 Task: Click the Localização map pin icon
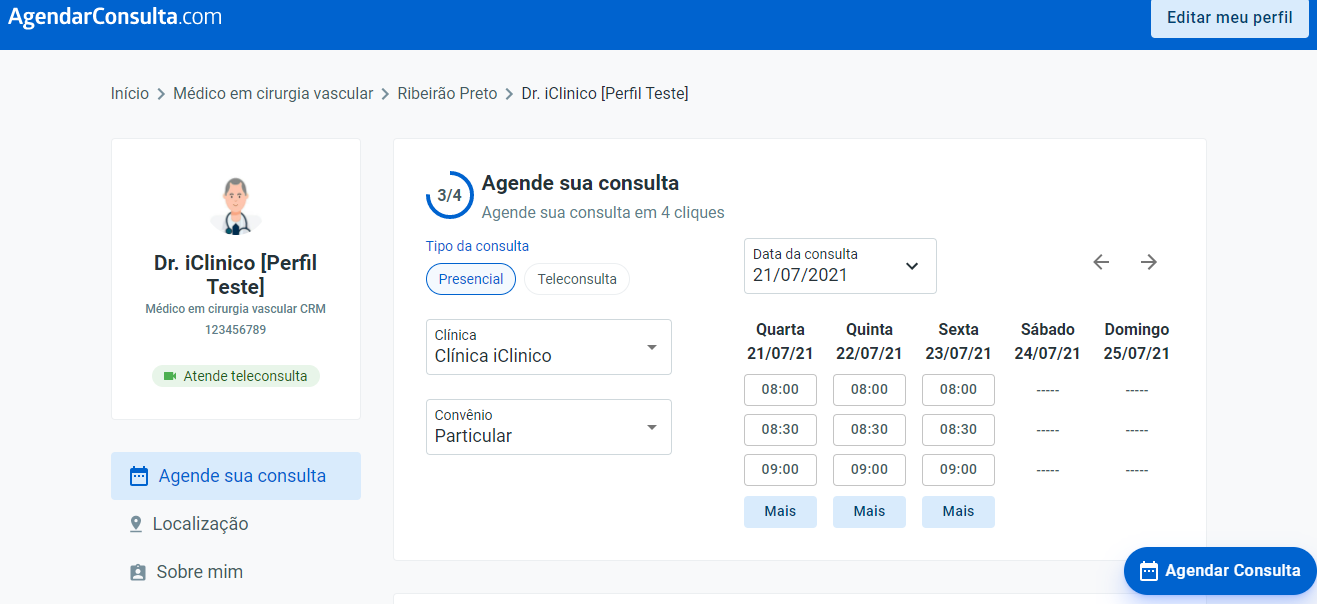(x=136, y=524)
